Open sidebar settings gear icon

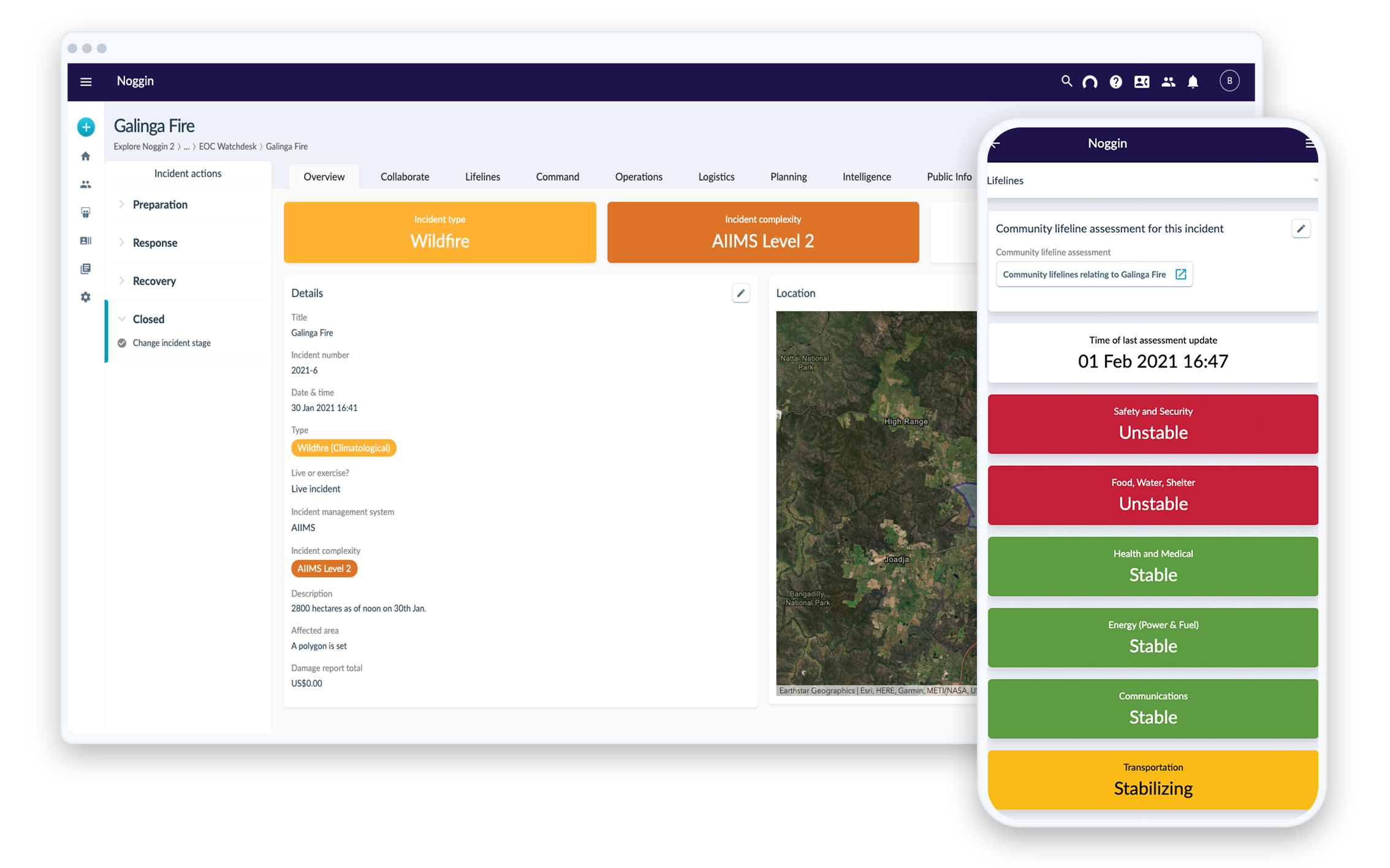(86, 297)
